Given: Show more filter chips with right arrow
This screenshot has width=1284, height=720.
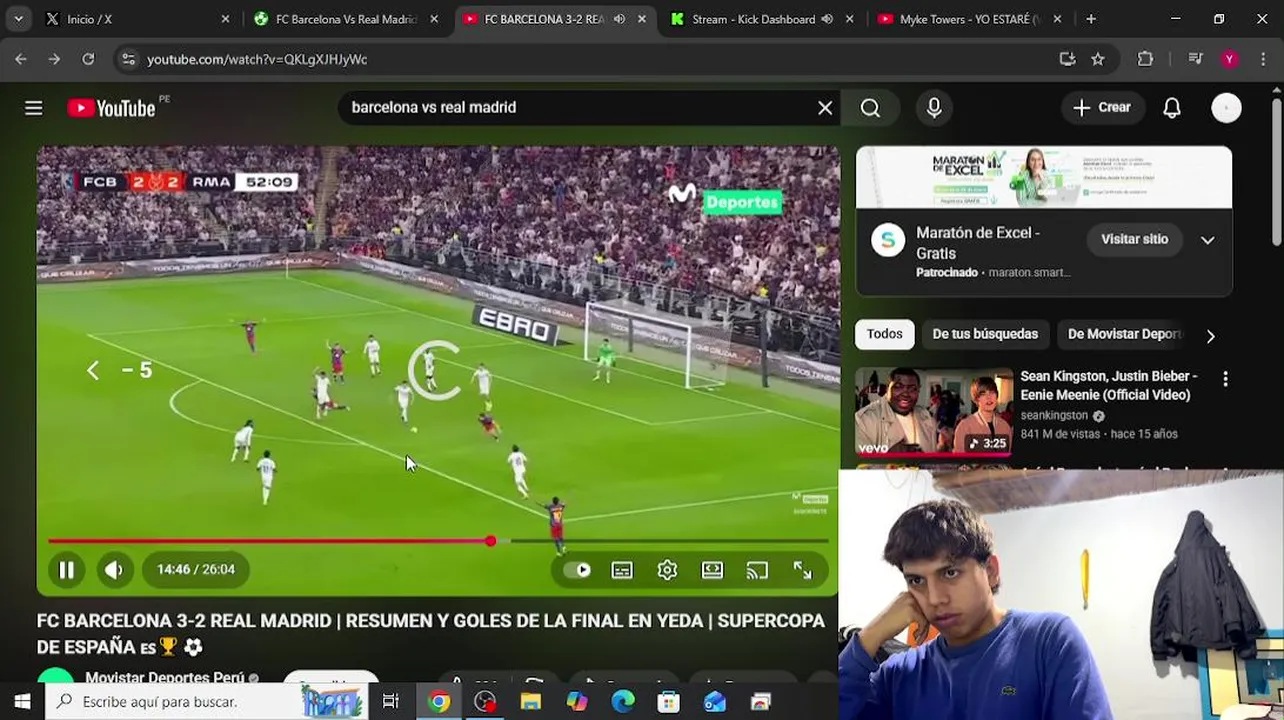Looking at the screenshot, I should (1210, 336).
